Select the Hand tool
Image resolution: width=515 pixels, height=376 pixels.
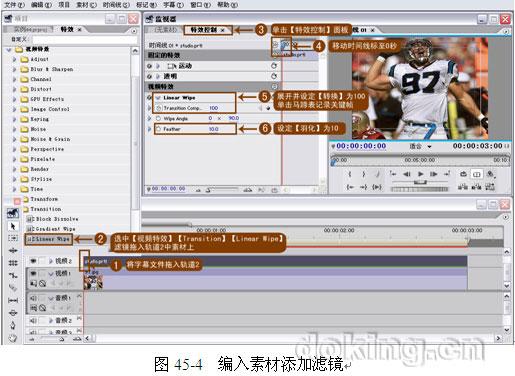(13, 338)
